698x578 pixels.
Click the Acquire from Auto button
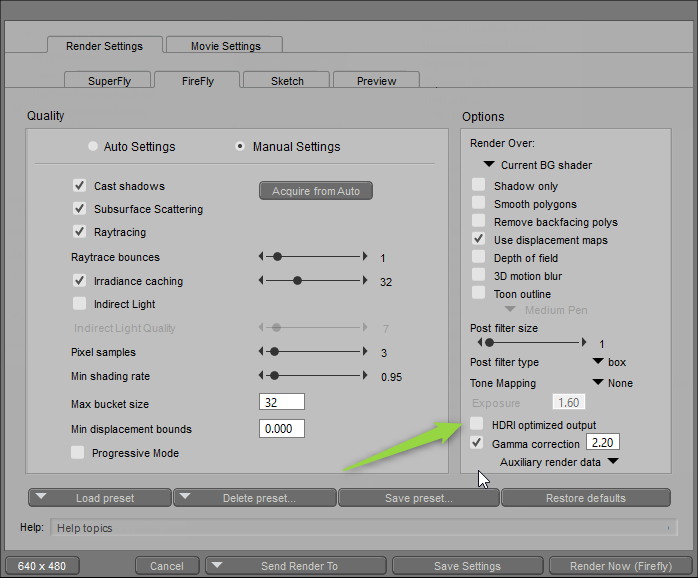316,191
